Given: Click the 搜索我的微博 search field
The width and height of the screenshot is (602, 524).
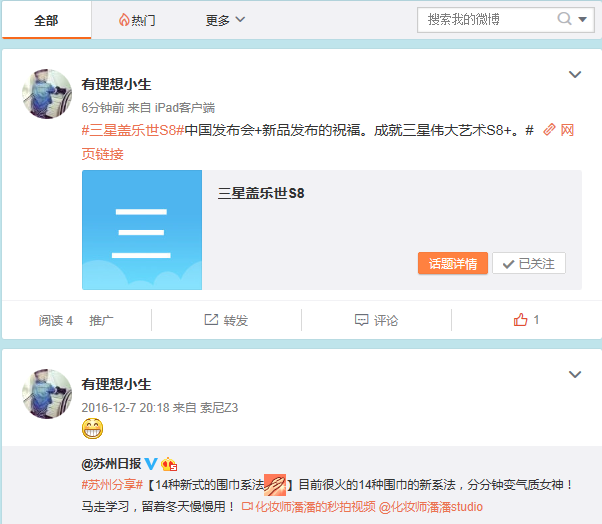Looking at the screenshot, I should [x=485, y=19].
